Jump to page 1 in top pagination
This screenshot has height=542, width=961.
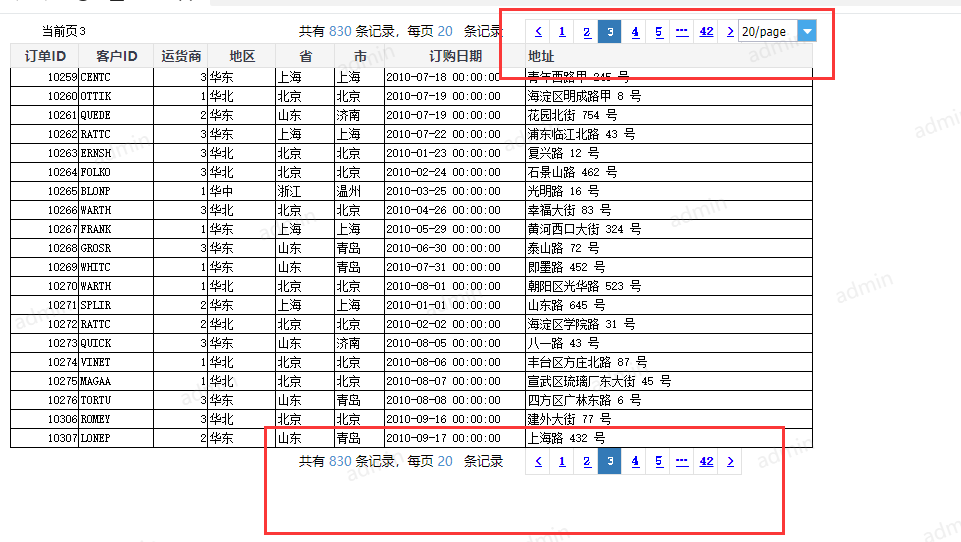(562, 31)
